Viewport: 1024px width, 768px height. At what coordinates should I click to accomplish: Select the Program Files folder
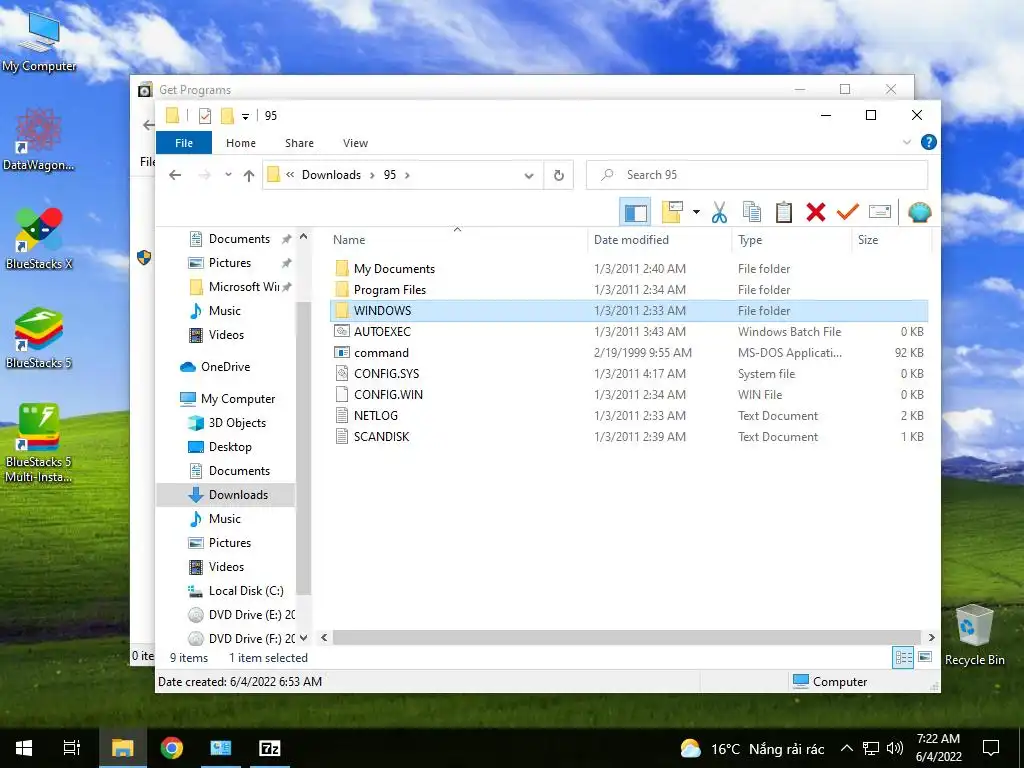click(x=389, y=290)
